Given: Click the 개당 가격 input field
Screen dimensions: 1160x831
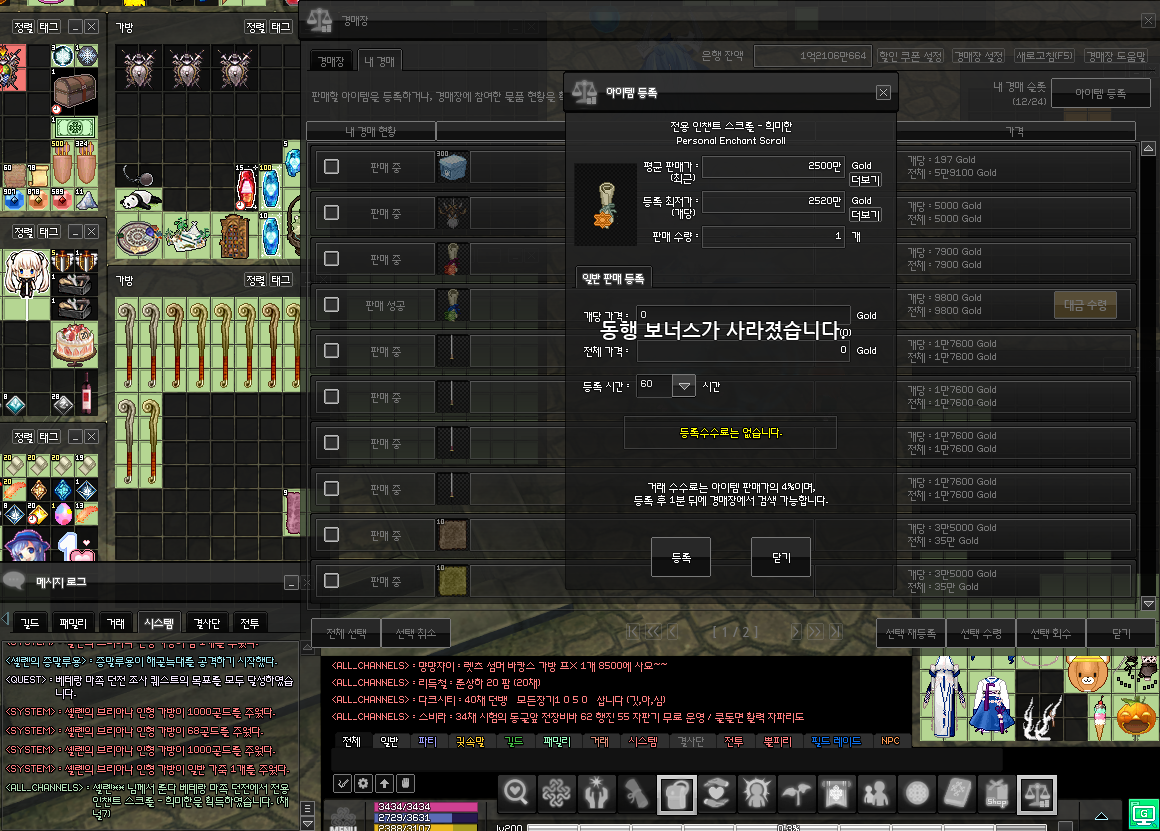Looking at the screenshot, I should click(743, 315).
